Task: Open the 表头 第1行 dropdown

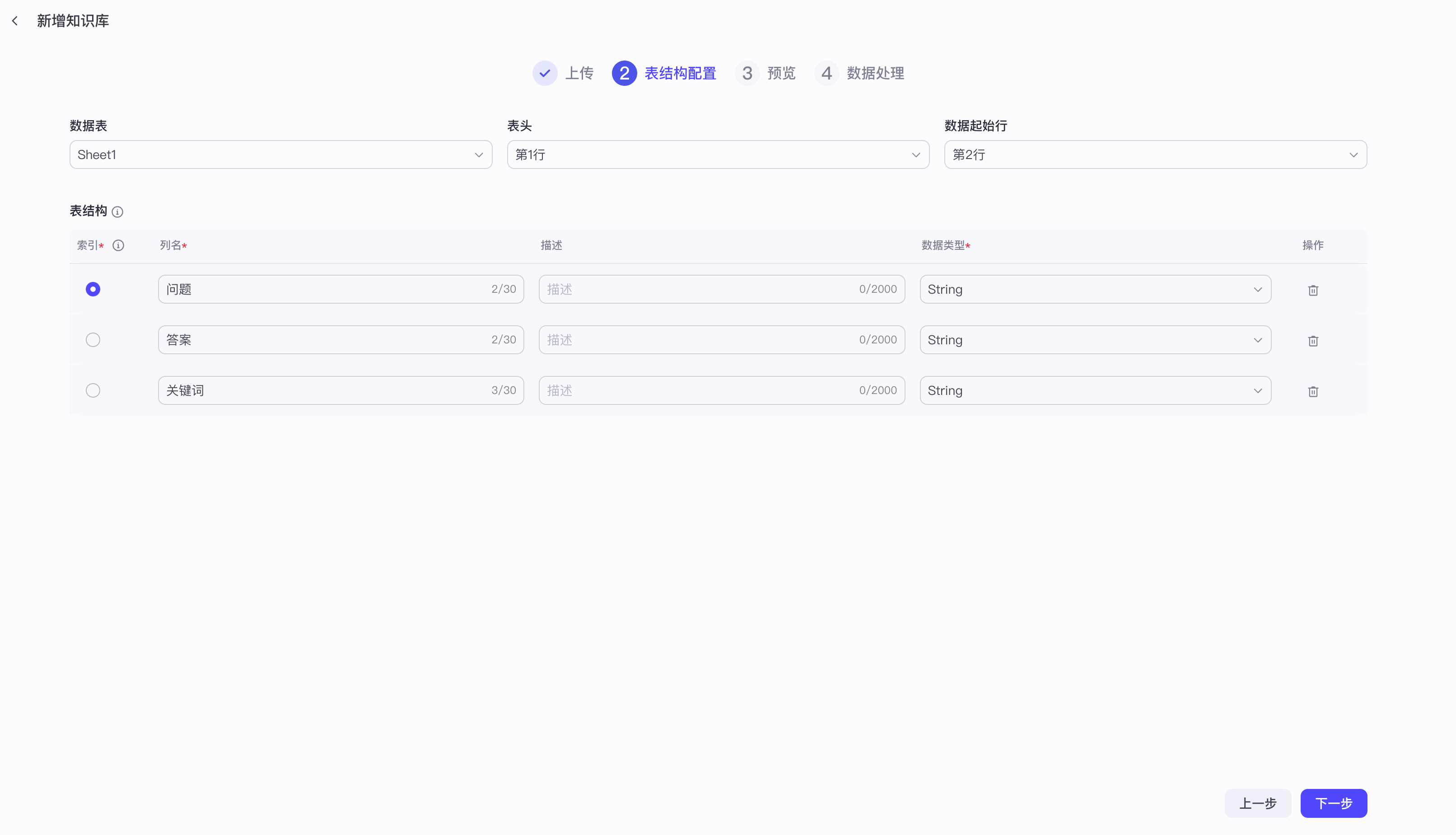Action: pyautogui.click(x=718, y=155)
